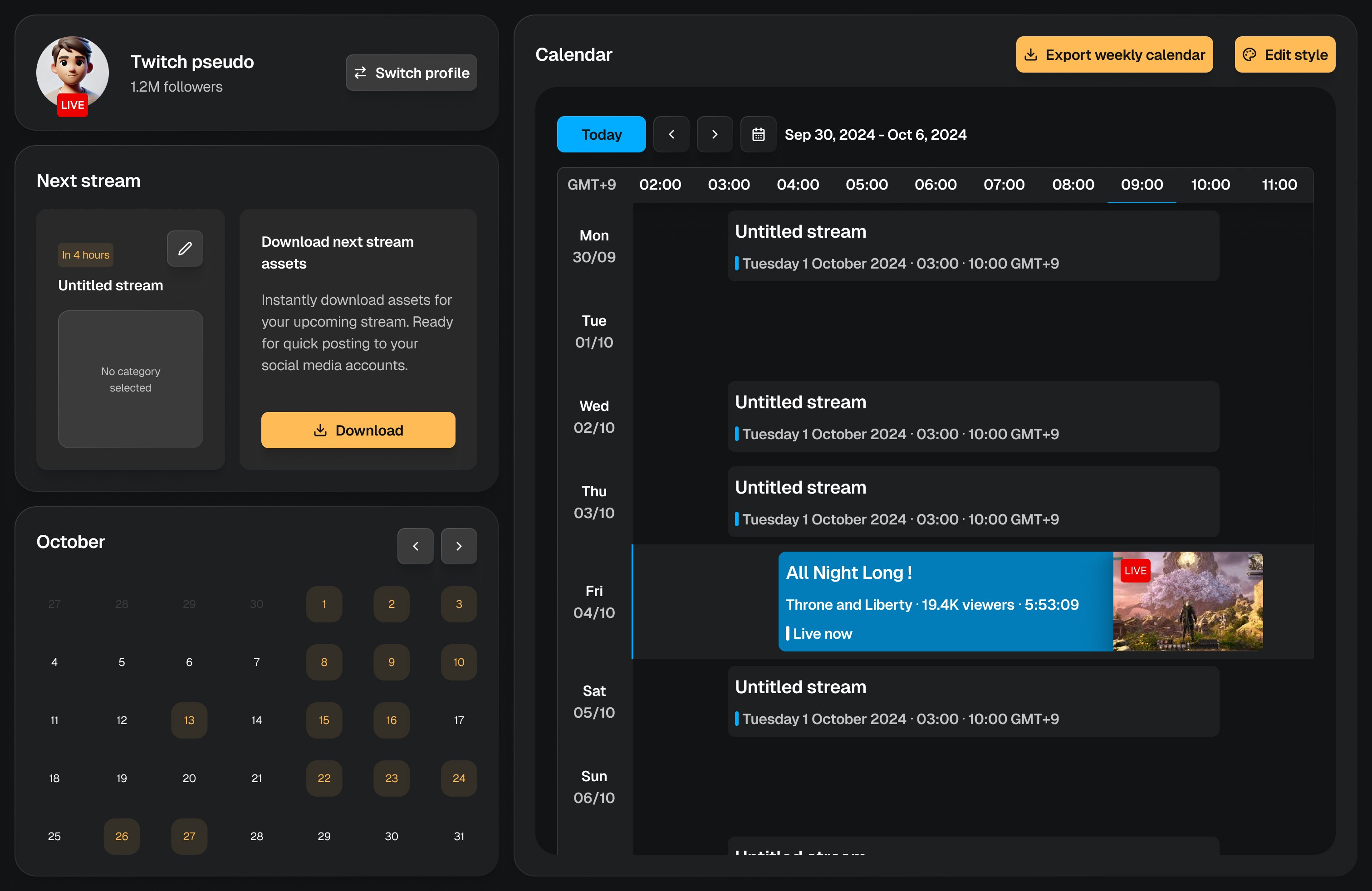
Task: Export weekly calendar
Action: pos(1114,55)
